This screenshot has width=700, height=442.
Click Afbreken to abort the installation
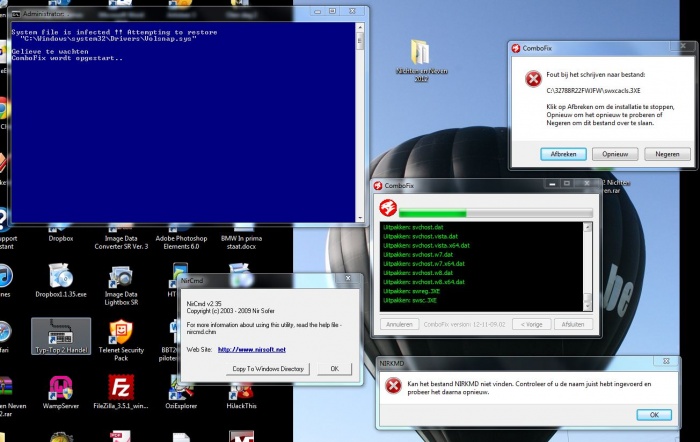point(563,154)
